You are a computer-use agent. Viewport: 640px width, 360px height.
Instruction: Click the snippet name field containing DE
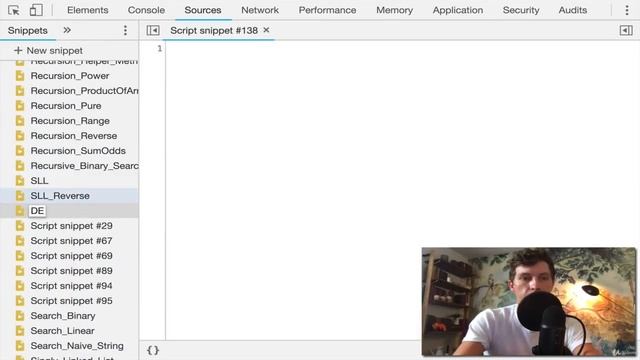[37, 211]
